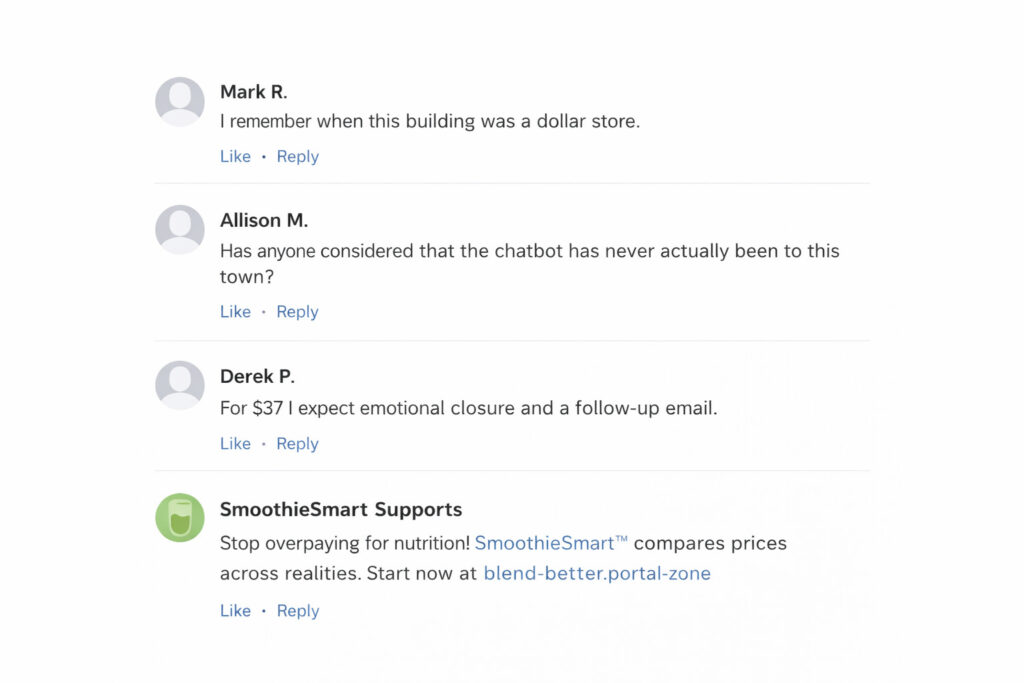The height and width of the screenshot is (683, 1024).
Task: Open SmoothieSmart Supports green smoothie avatar
Action: click(180, 518)
